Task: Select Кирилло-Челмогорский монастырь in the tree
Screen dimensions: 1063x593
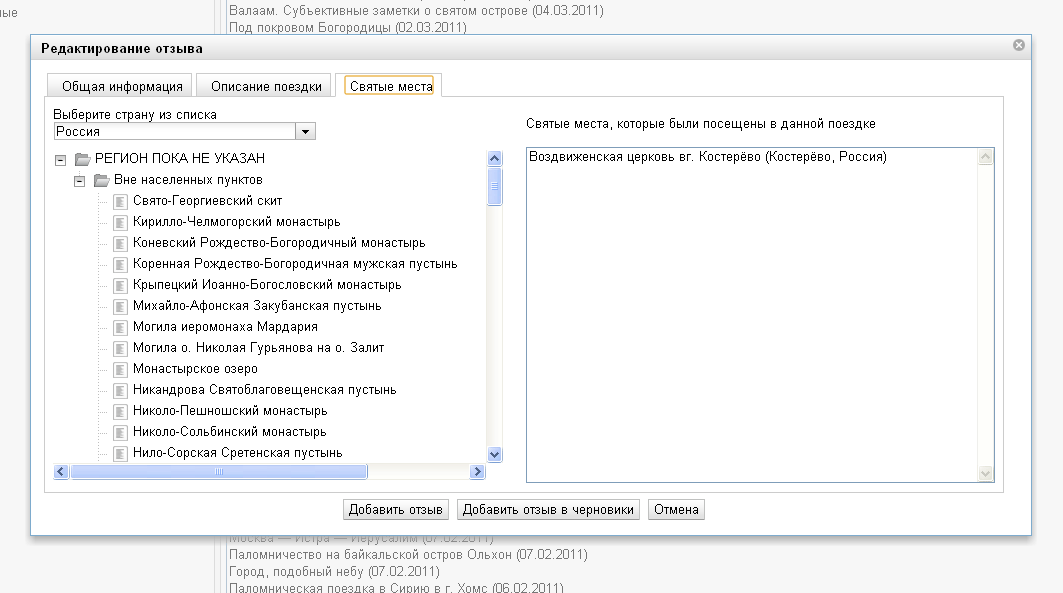Action: 236,222
